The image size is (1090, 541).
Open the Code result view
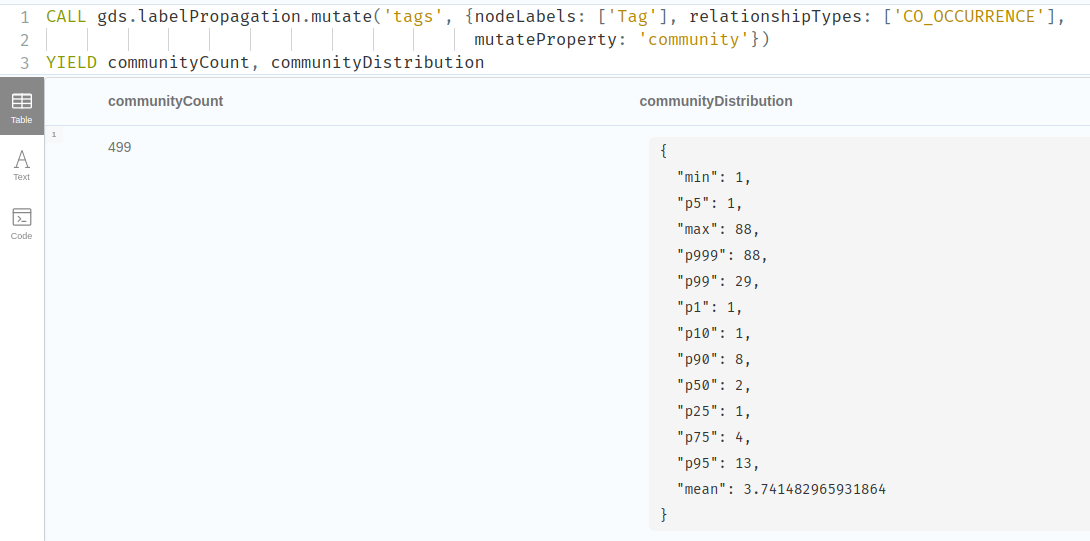coord(21,223)
